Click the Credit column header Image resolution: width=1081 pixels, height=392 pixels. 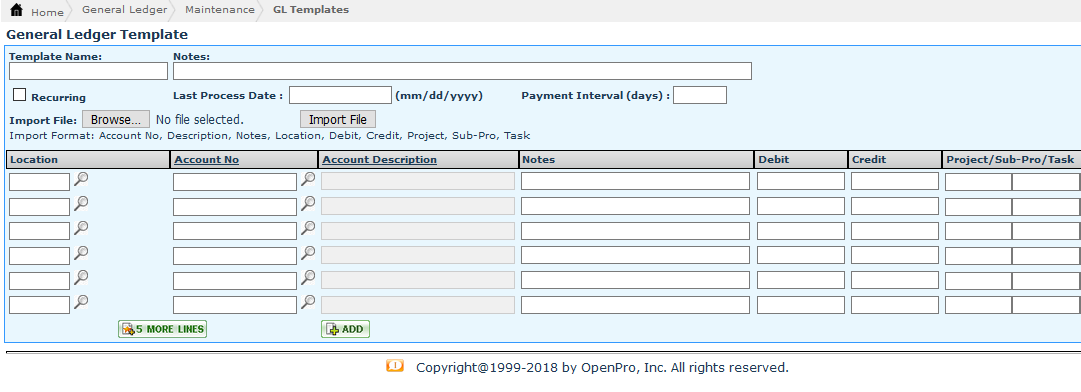point(895,160)
